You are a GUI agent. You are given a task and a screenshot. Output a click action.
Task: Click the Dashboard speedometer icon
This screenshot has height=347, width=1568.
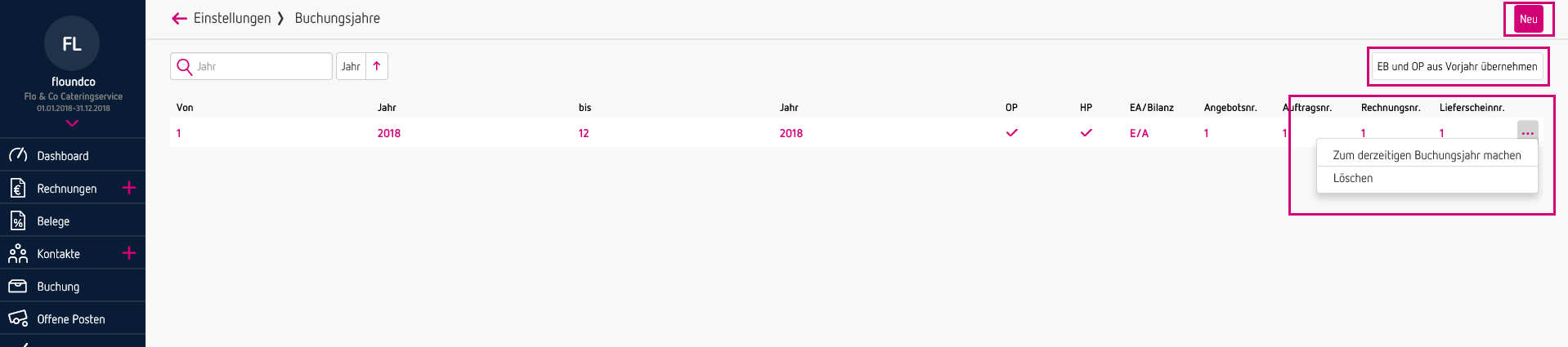(18, 155)
